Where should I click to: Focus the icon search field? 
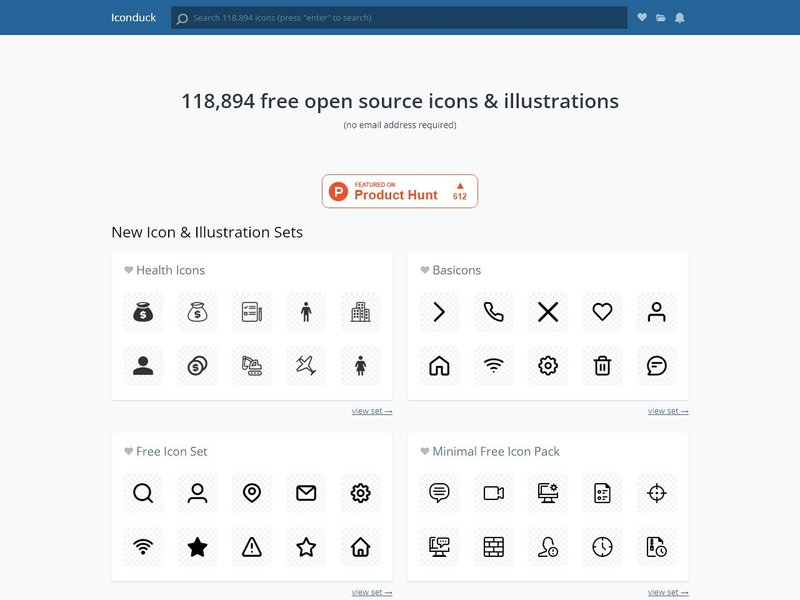pos(399,17)
